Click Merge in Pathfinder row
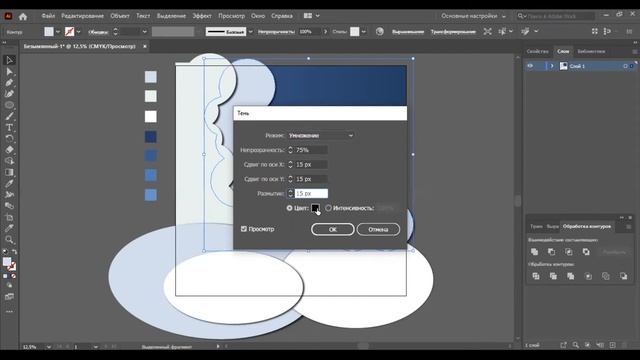The image size is (640, 360). 571,276
